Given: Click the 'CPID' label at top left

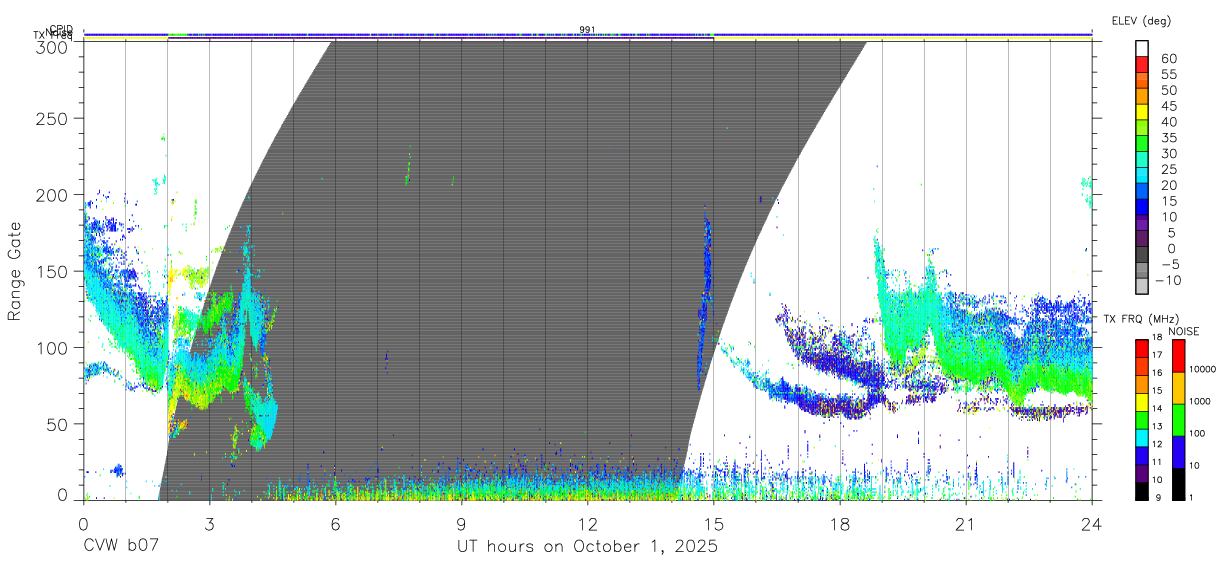Looking at the screenshot, I should (x=60, y=29).
